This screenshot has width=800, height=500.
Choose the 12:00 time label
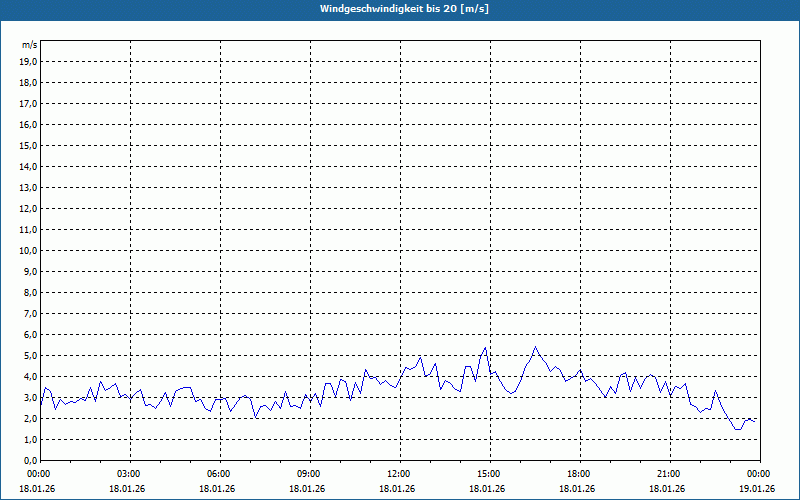(399, 474)
